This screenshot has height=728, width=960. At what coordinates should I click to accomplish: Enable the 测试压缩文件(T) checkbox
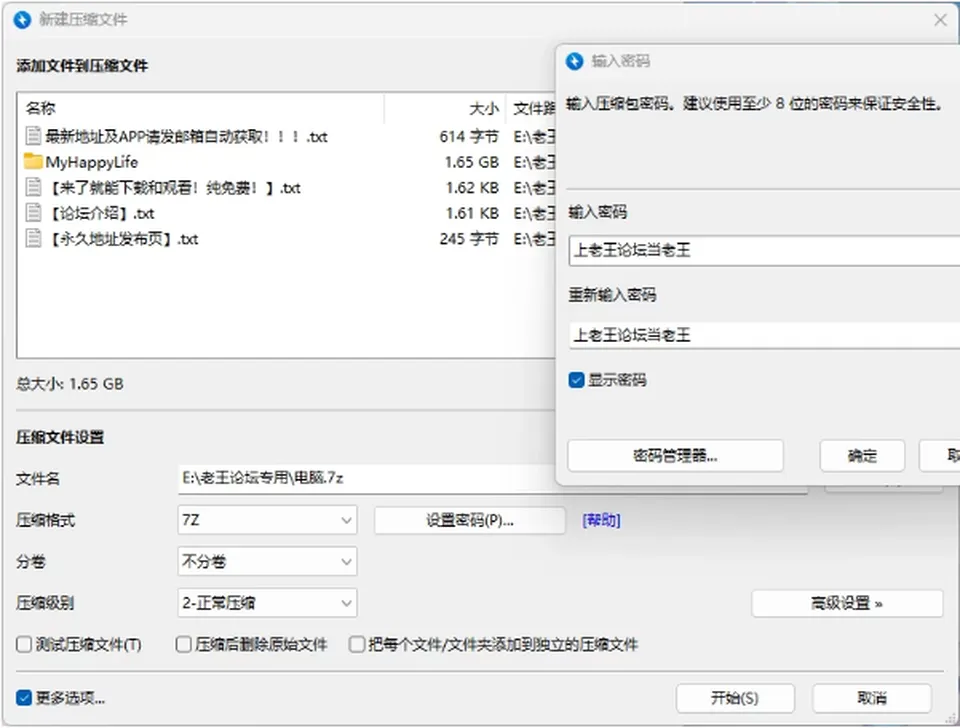pos(24,644)
